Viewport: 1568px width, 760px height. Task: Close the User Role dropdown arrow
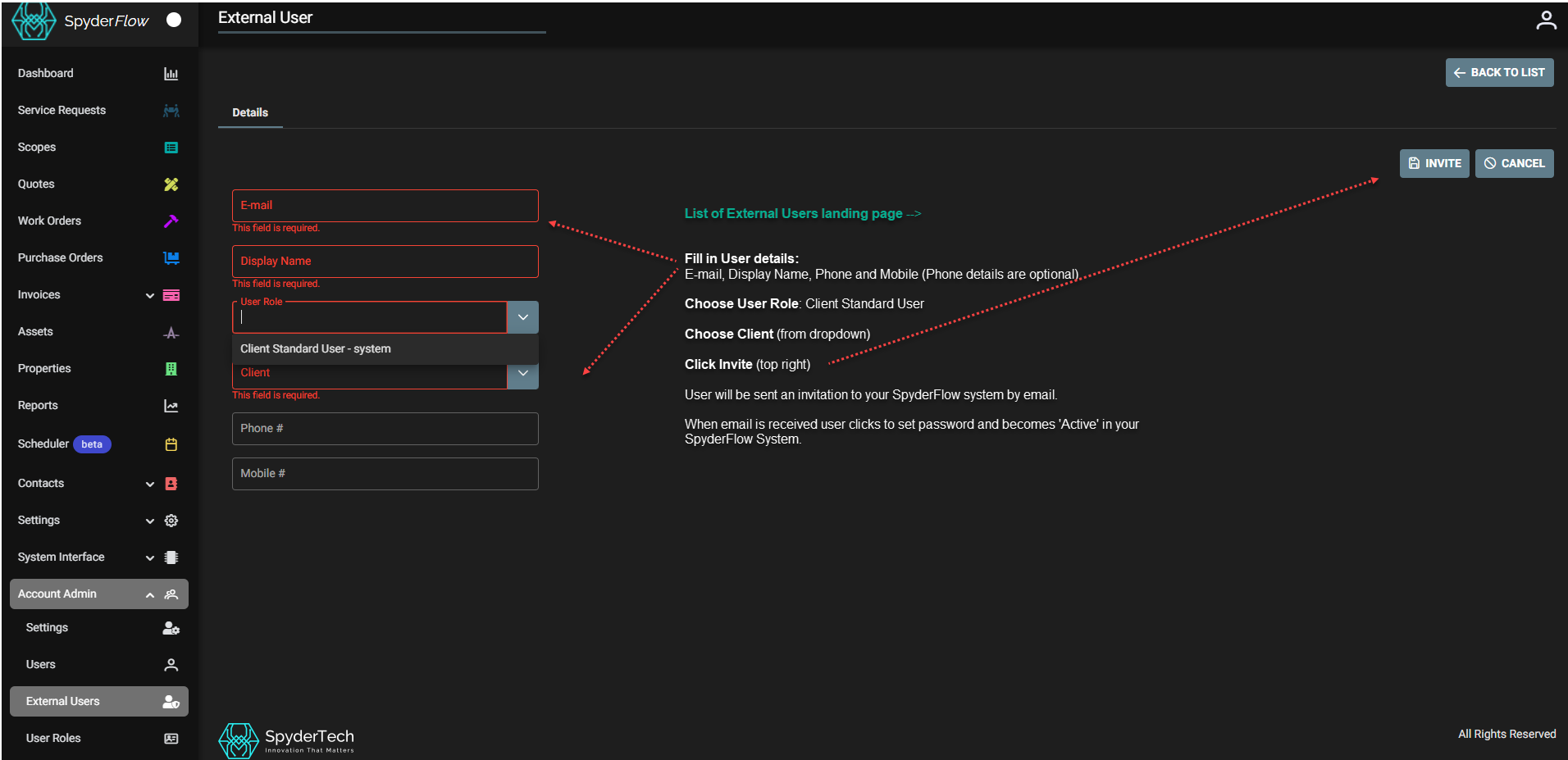522,317
